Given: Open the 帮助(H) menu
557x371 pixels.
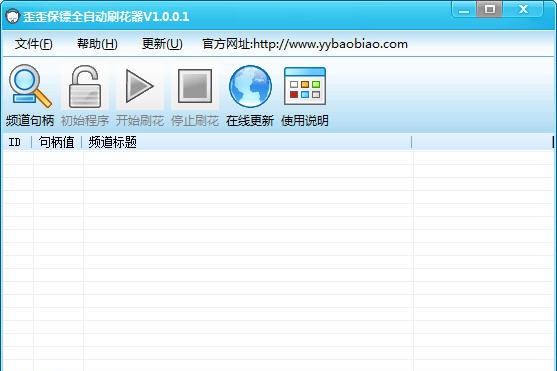Looking at the screenshot, I should click(97, 44).
